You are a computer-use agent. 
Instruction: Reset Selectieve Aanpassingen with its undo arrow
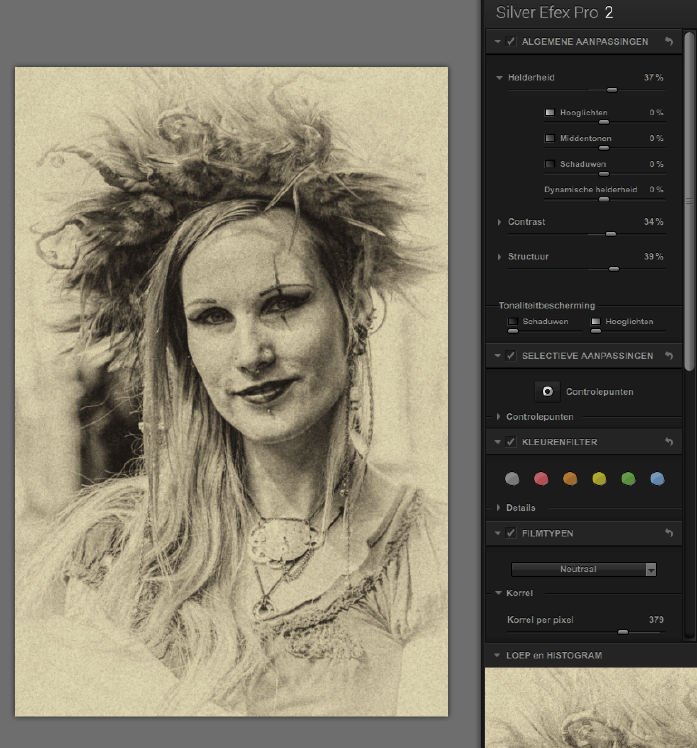tap(669, 356)
